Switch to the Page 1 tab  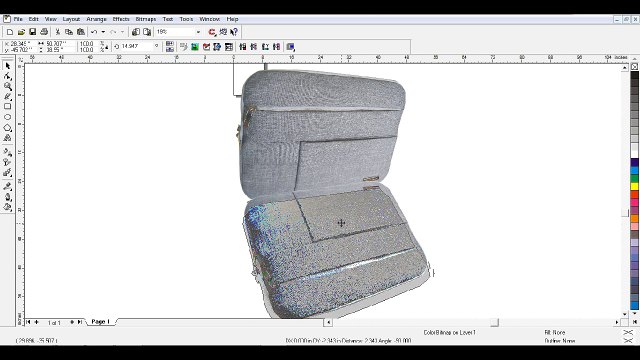pyautogui.click(x=100, y=322)
